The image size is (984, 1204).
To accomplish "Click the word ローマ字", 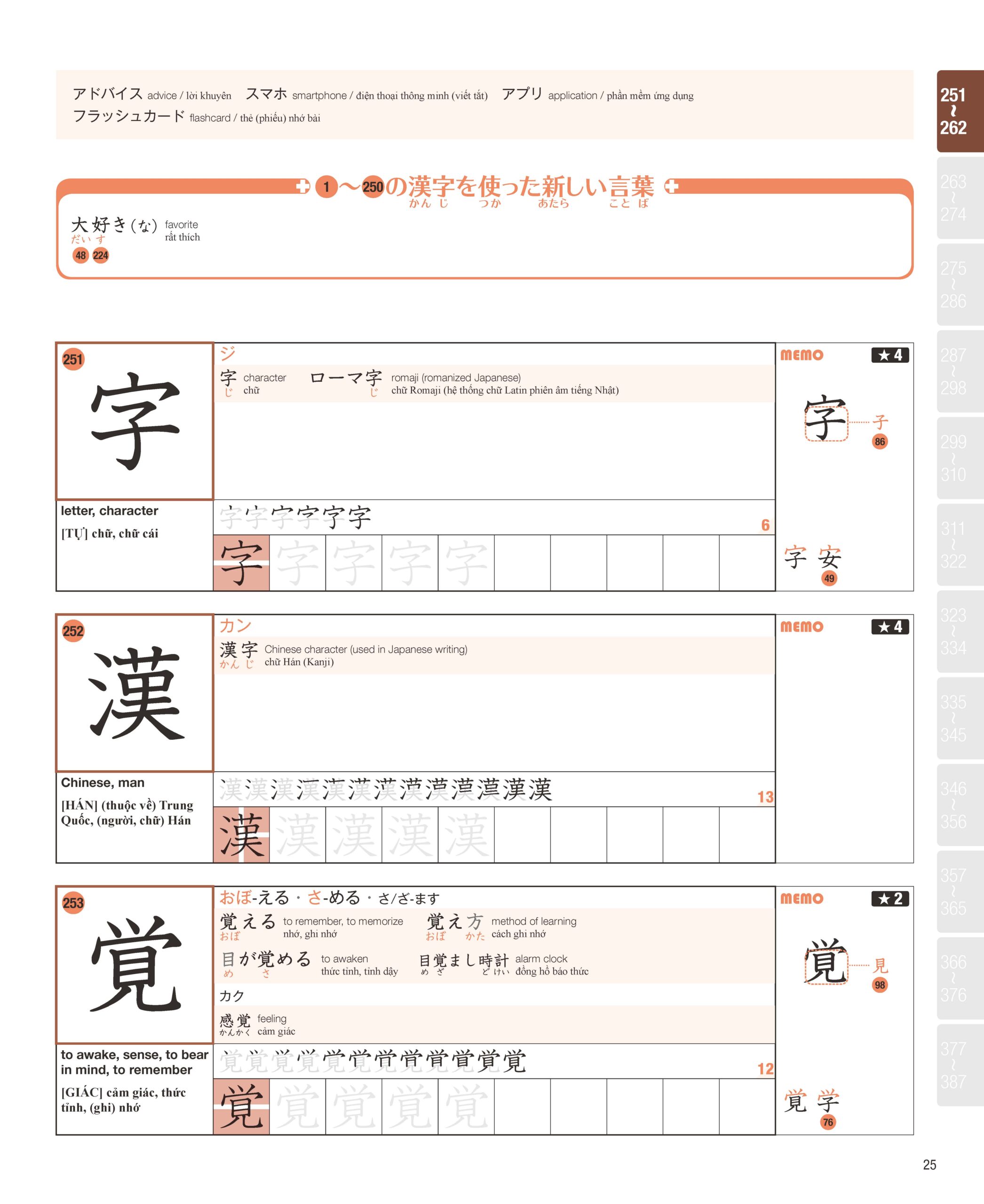I will (x=346, y=378).
